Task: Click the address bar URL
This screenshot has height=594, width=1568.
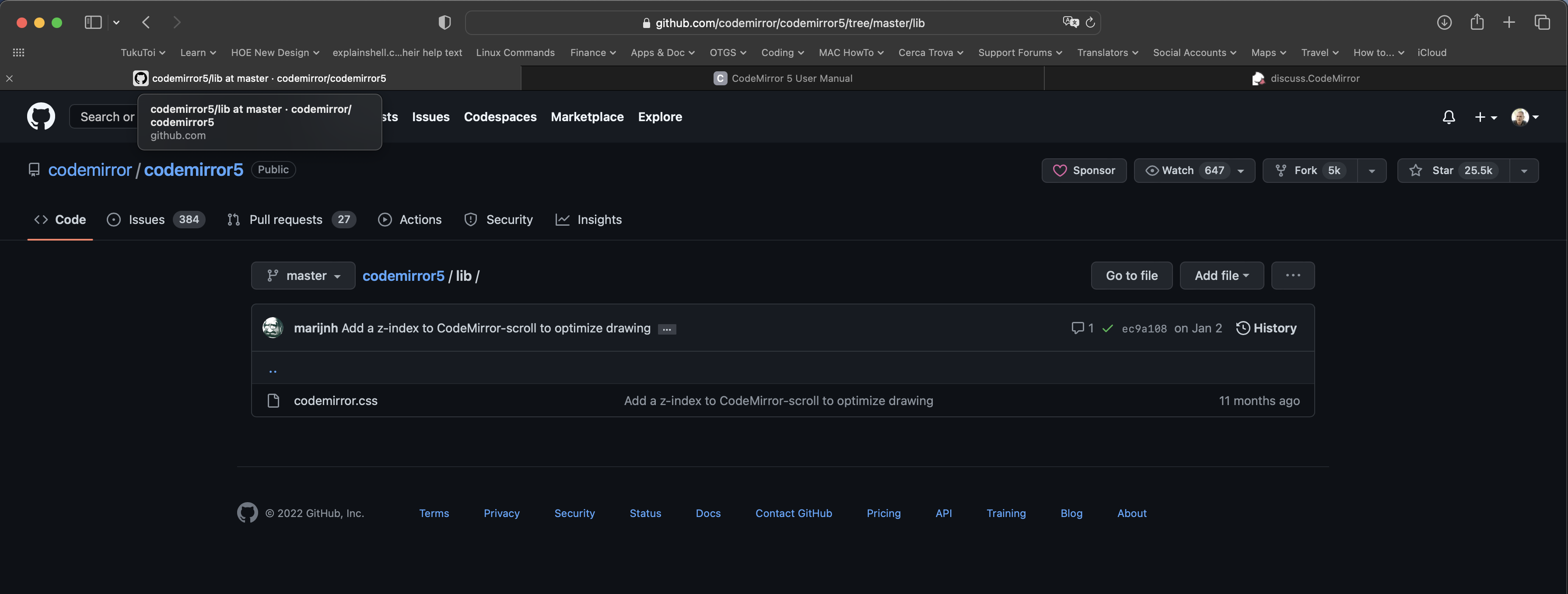Action: pyautogui.click(x=790, y=23)
